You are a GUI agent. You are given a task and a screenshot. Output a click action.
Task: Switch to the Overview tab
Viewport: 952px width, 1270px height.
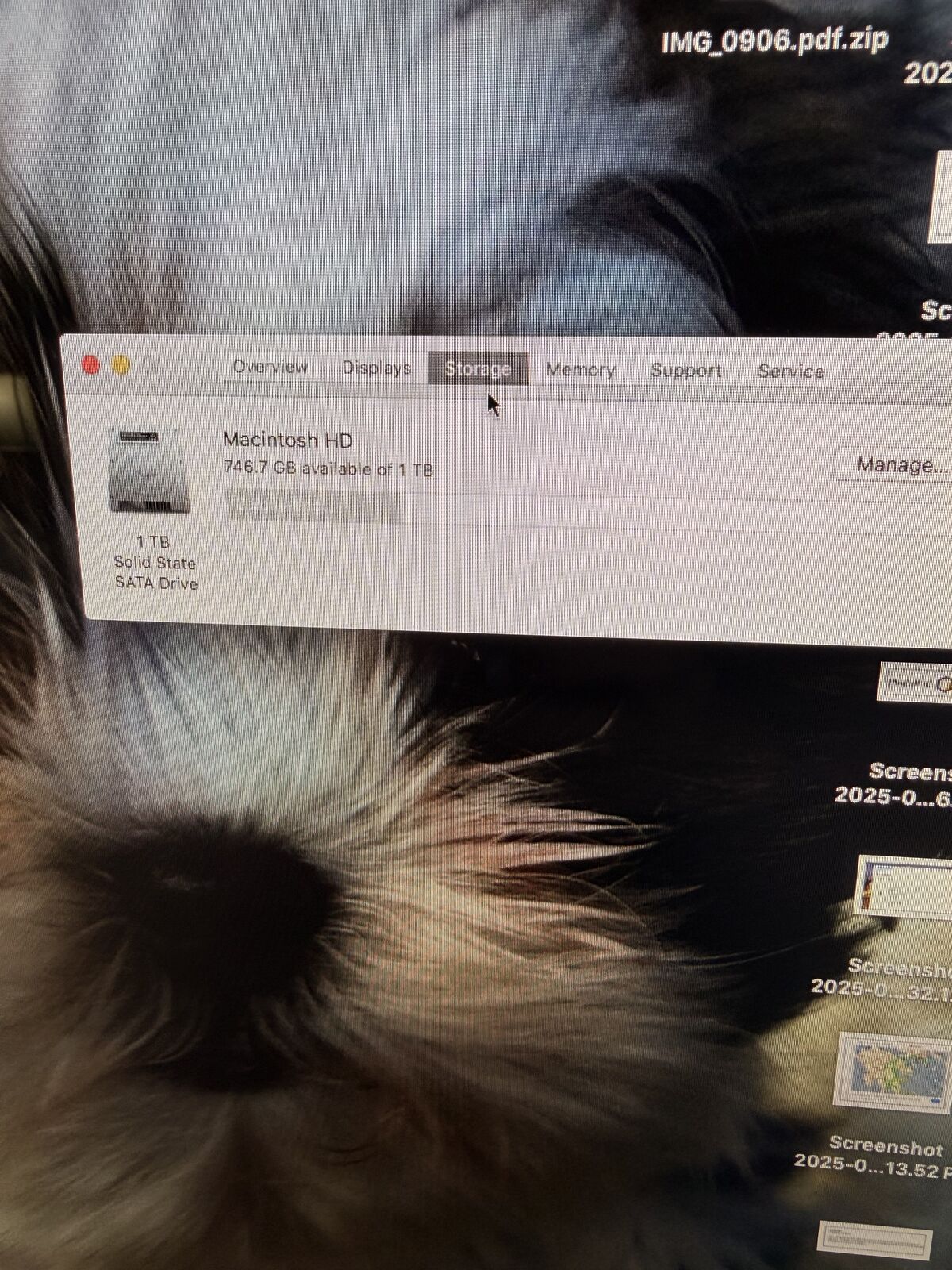click(270, 367)
